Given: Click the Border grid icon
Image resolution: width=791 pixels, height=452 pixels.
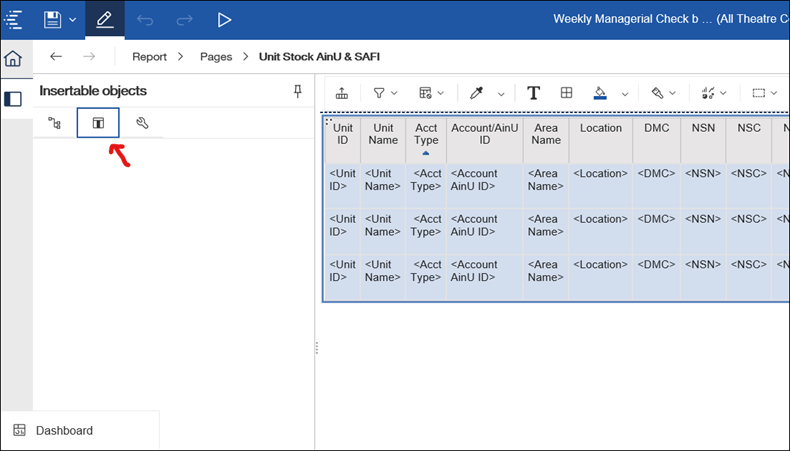Looking at the screenshot, I should point(567,92).
